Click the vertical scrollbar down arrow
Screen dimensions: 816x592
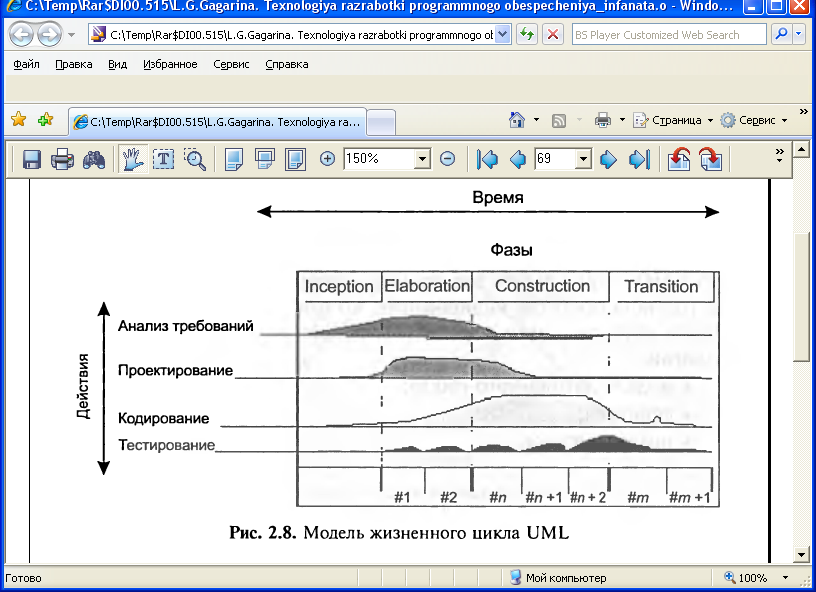click(x=801, y=555)
